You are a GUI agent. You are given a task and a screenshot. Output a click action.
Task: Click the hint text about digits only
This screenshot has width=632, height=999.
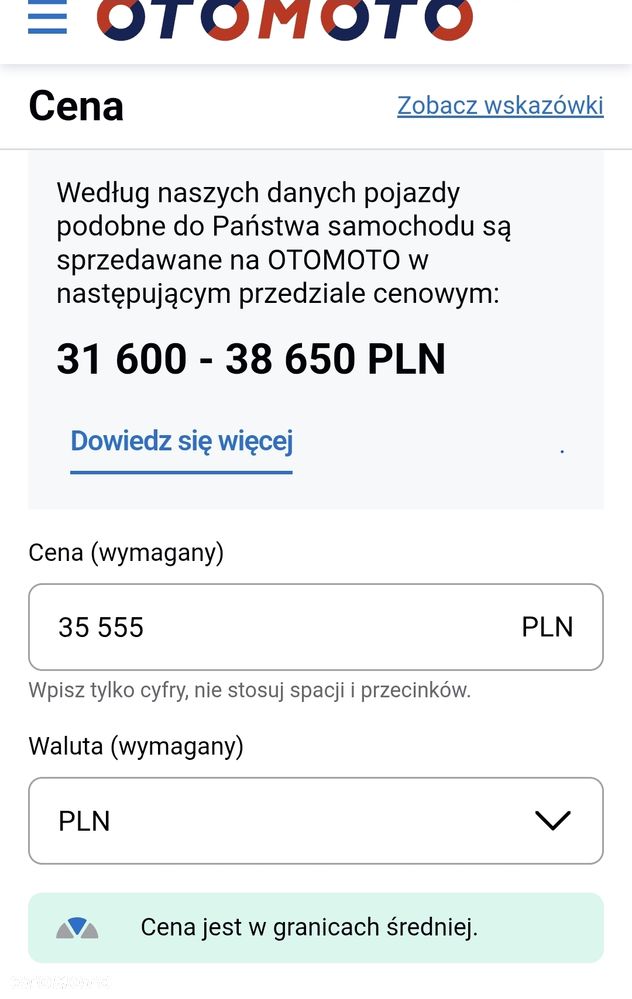coord(249,690)
